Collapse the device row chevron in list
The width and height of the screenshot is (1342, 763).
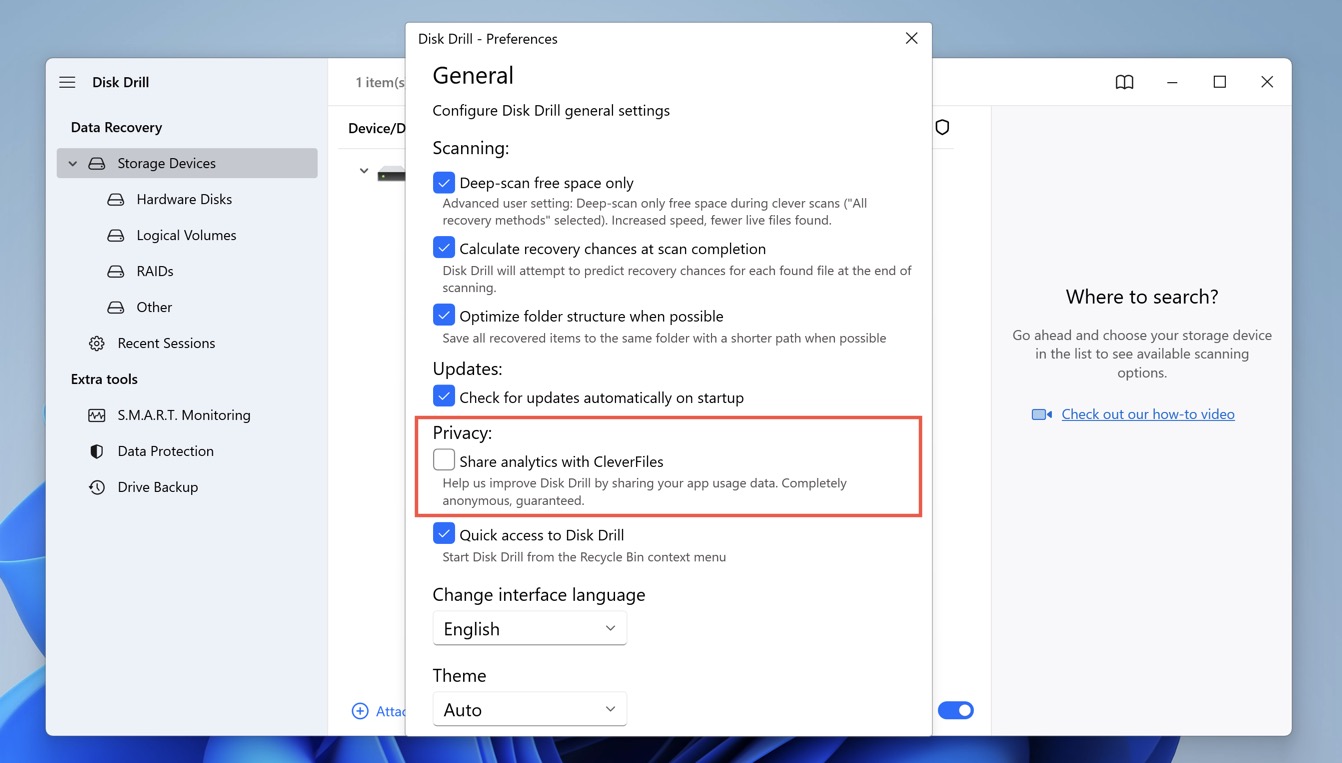click(363, 171)
